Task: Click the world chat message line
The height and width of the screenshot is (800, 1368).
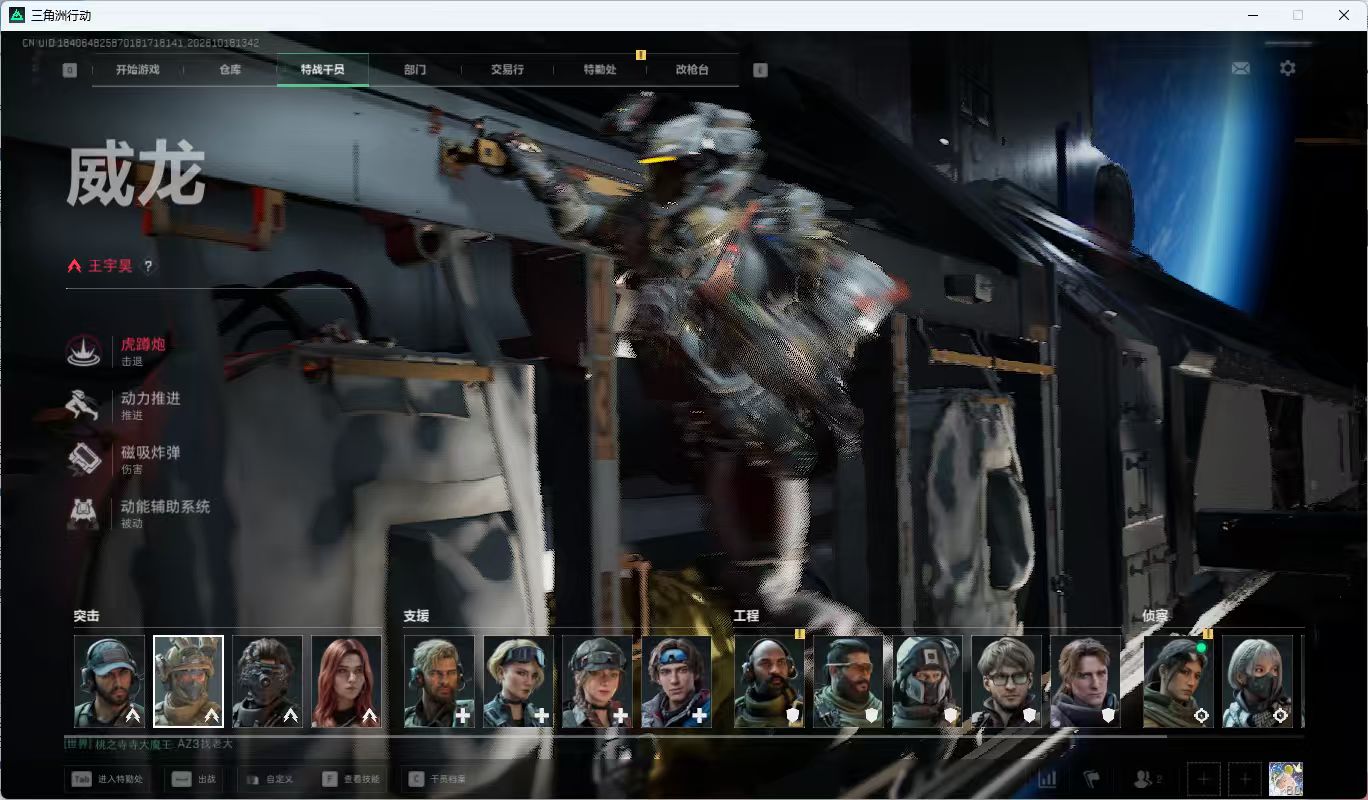Action: 149,744
